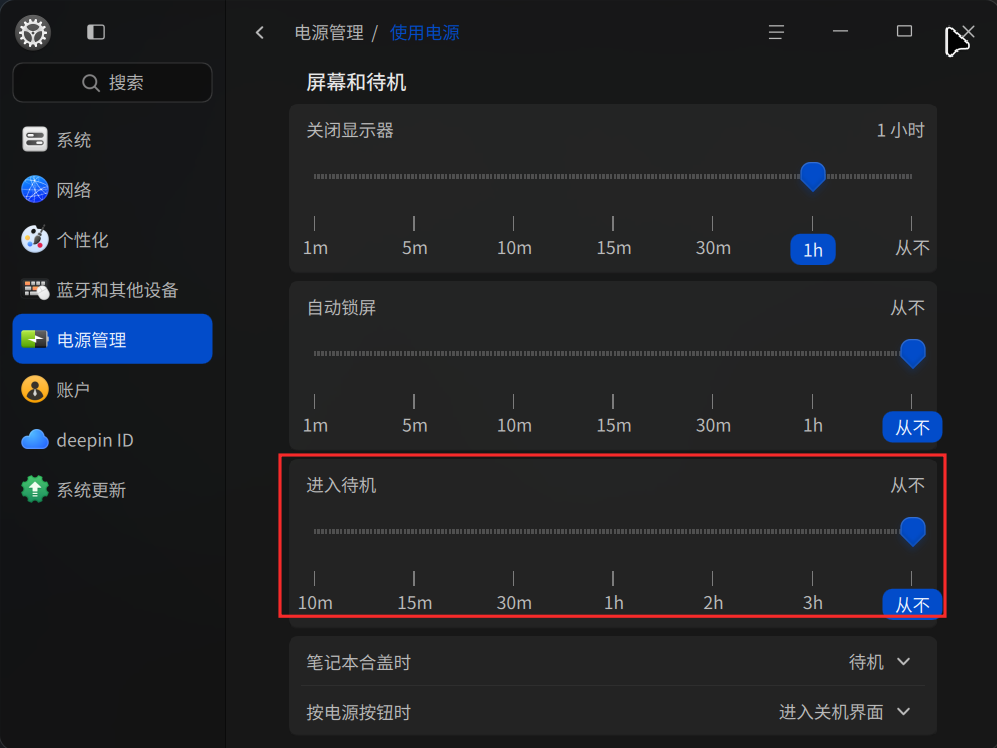Set 进入待机 to 2h
Viewport: 997px width, 748px height.
(x=713, y=602)
